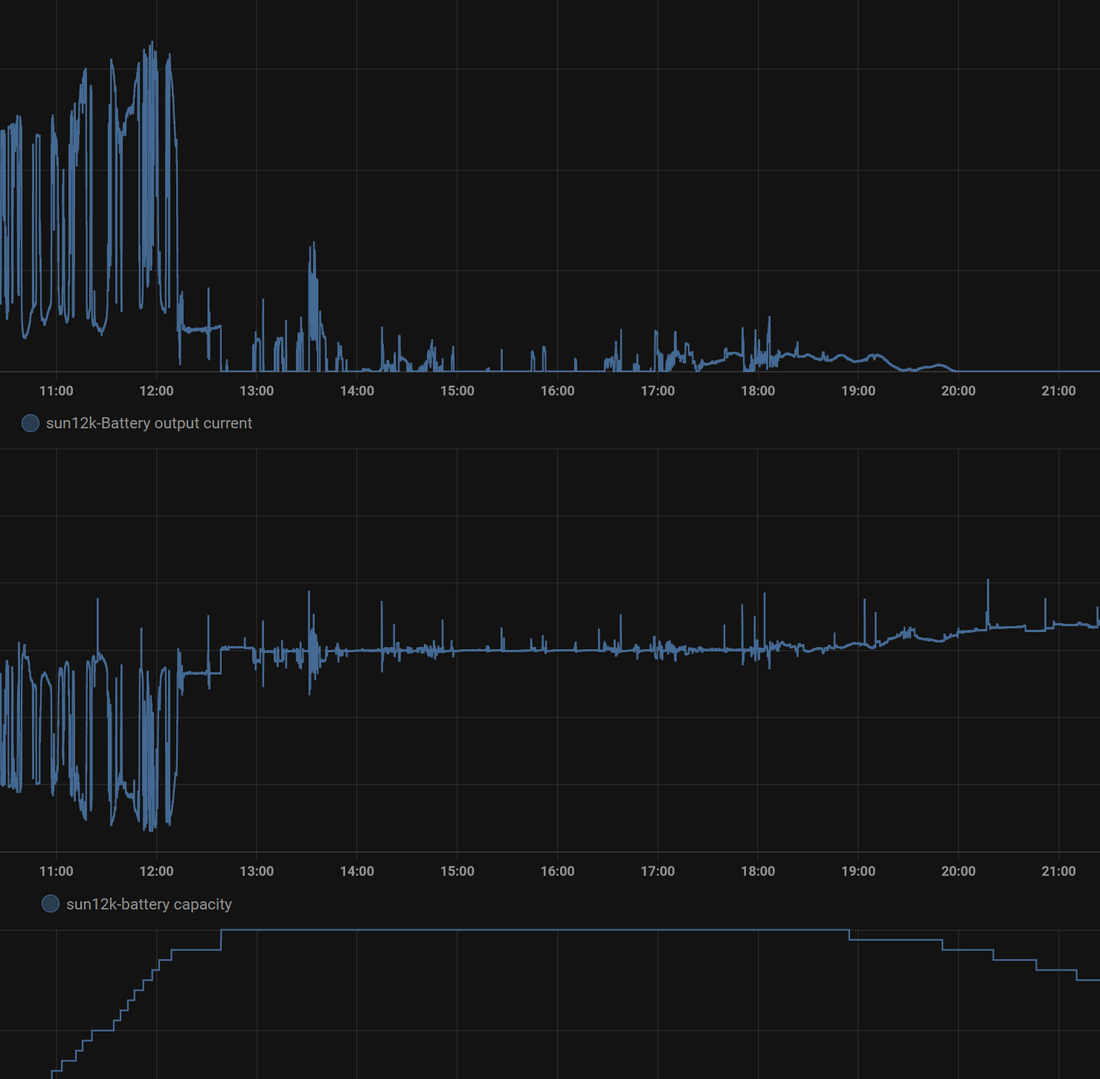This screenshot has height=1079, width=1100.
Task: Toggle the sun12k-battery capacity legend circle
Action: click(50, 904)
